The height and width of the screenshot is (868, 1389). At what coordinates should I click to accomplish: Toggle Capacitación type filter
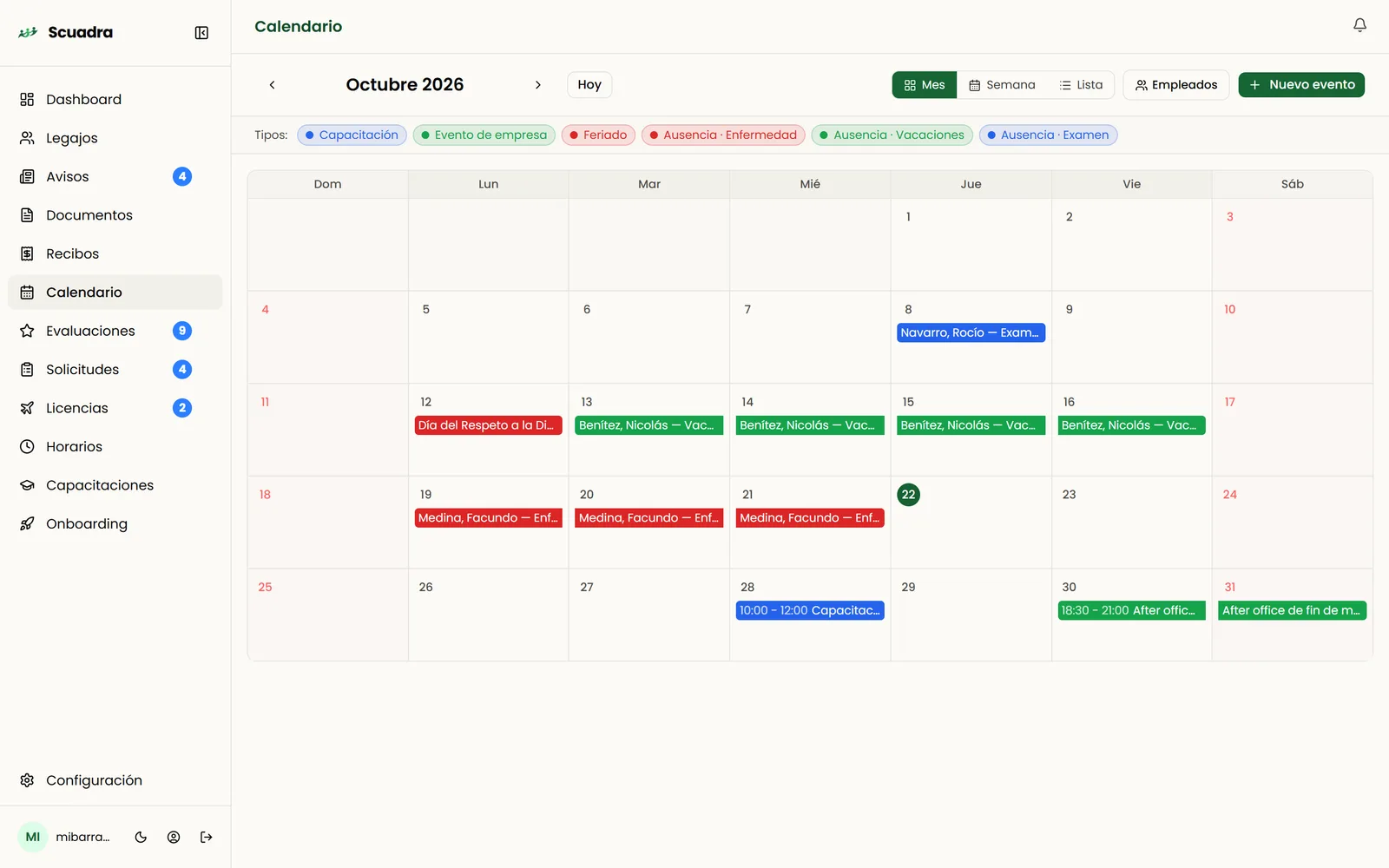tap(352, 135)
